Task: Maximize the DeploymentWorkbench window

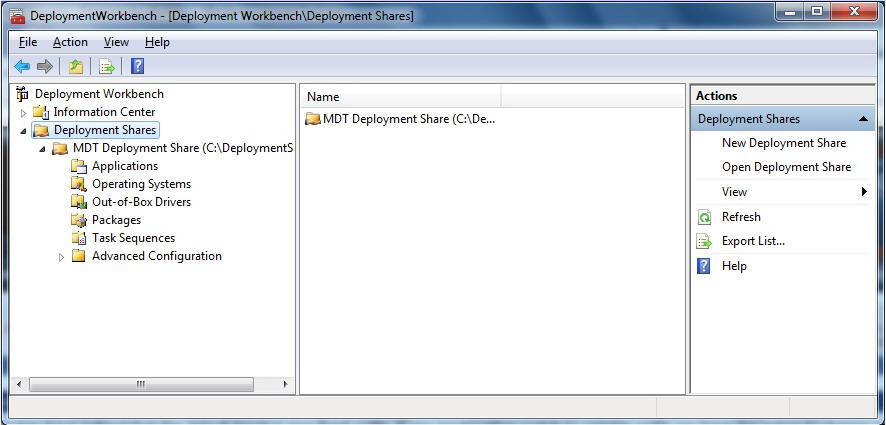Action: 817,11
